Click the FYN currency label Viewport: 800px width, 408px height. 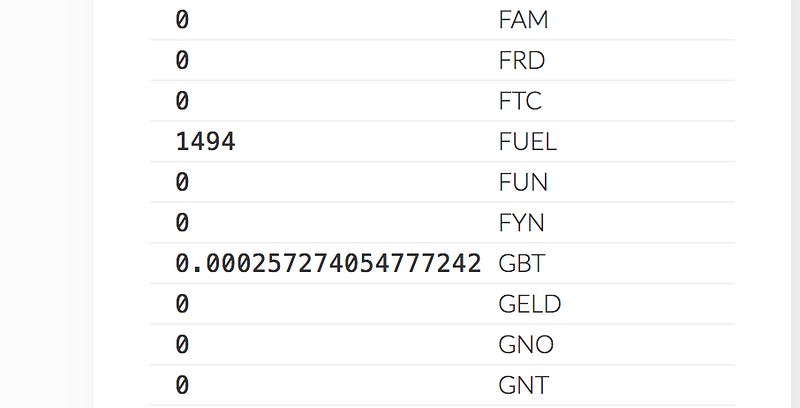(x=521, y=223)
